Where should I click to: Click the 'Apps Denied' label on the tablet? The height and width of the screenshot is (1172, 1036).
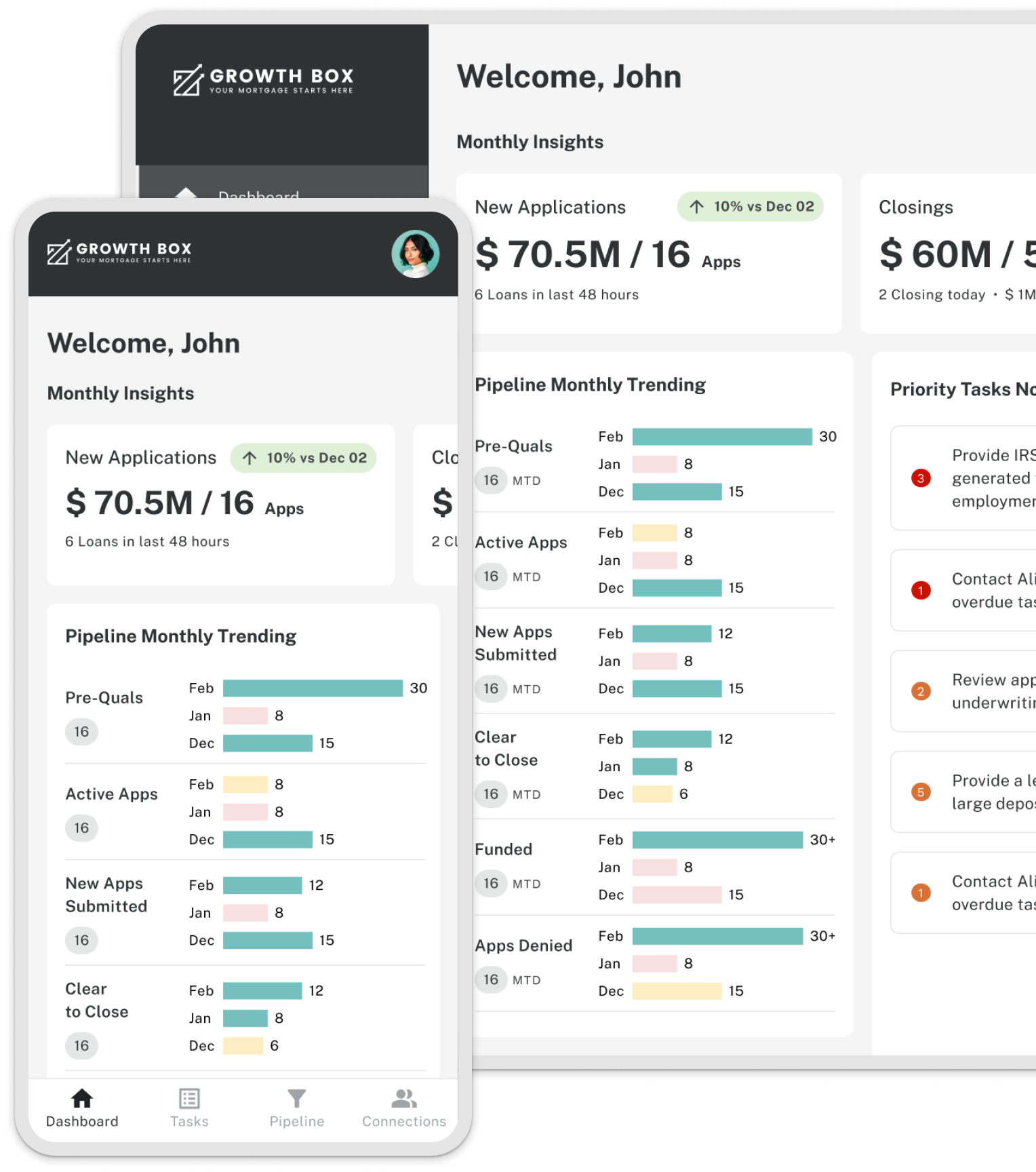pos(523,945)
